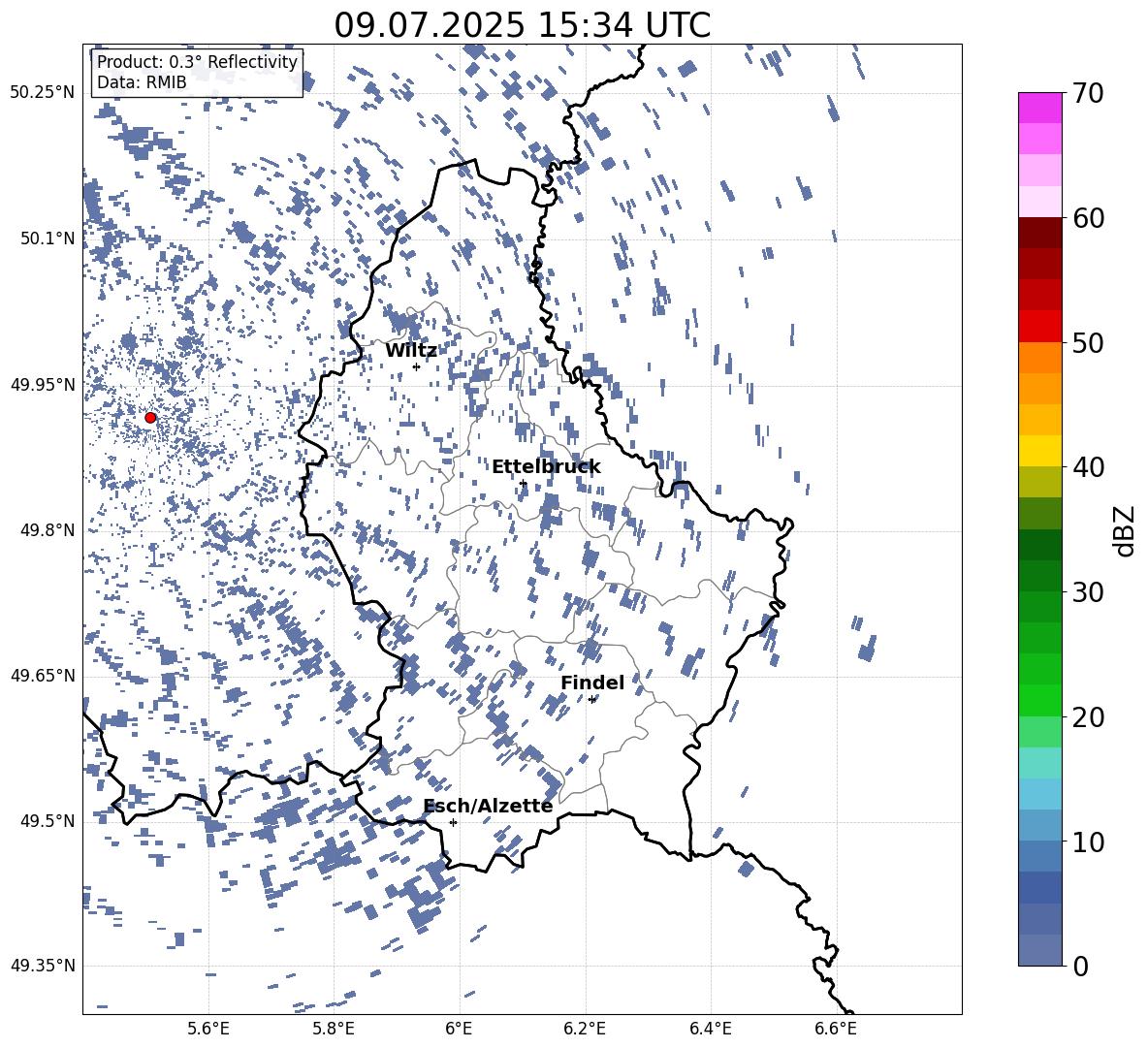This screenshot has width=1148, height=1048.
Task: Click the 5.6°E longitude label
Action: (x=208, y=1030)
